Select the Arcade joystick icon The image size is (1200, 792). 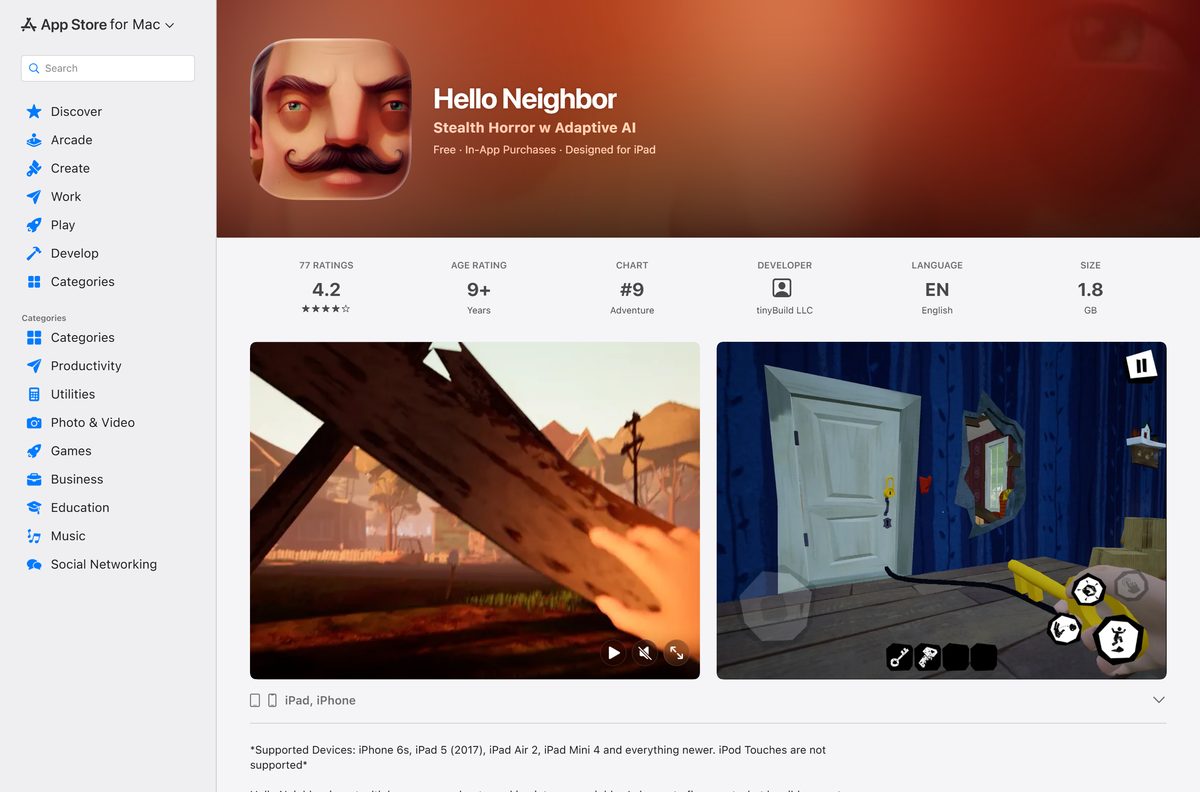[x=34, y=140]
